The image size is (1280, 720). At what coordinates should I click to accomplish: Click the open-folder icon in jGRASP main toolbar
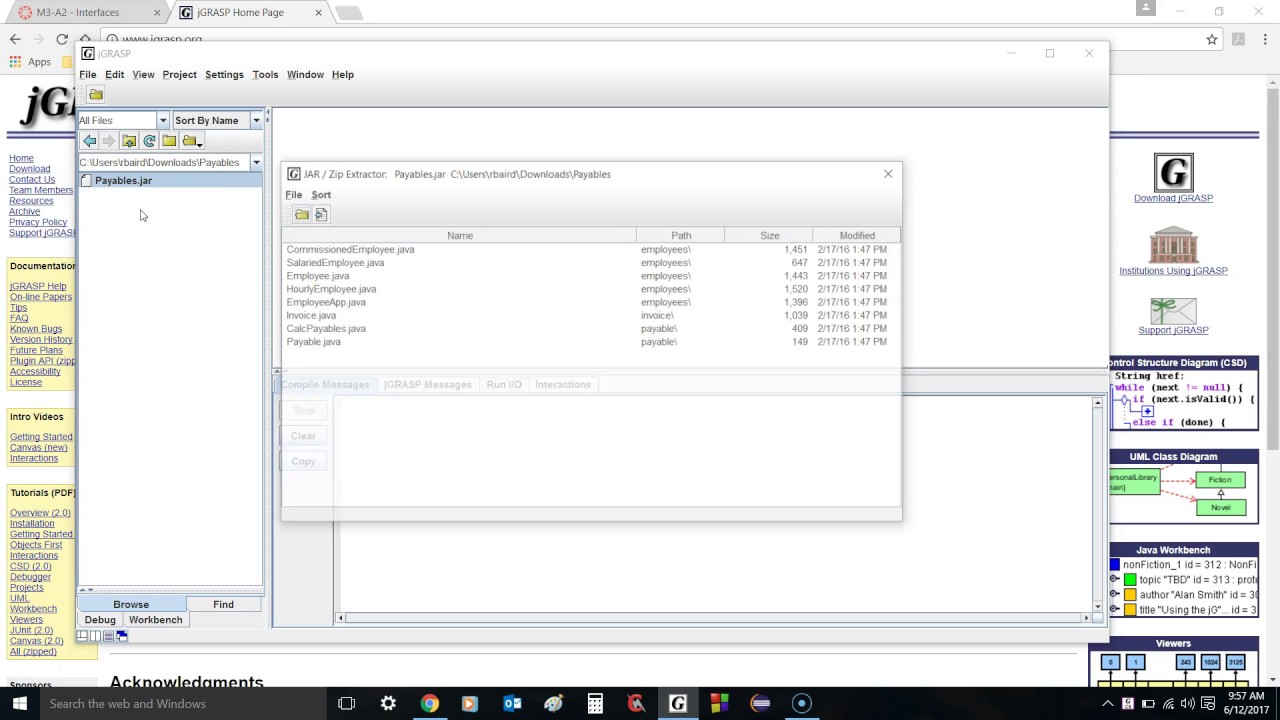pyautogui.click(x=96, y=94)
